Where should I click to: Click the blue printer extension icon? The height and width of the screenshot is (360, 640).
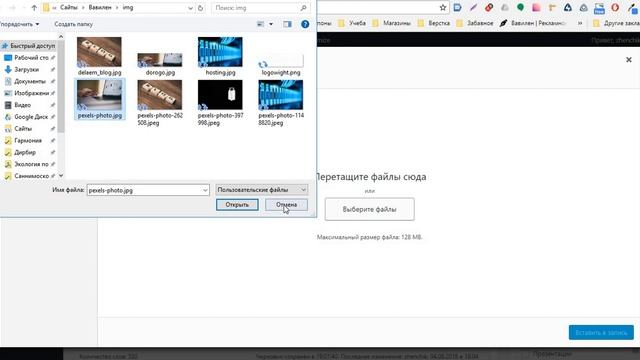click(599, 8)
